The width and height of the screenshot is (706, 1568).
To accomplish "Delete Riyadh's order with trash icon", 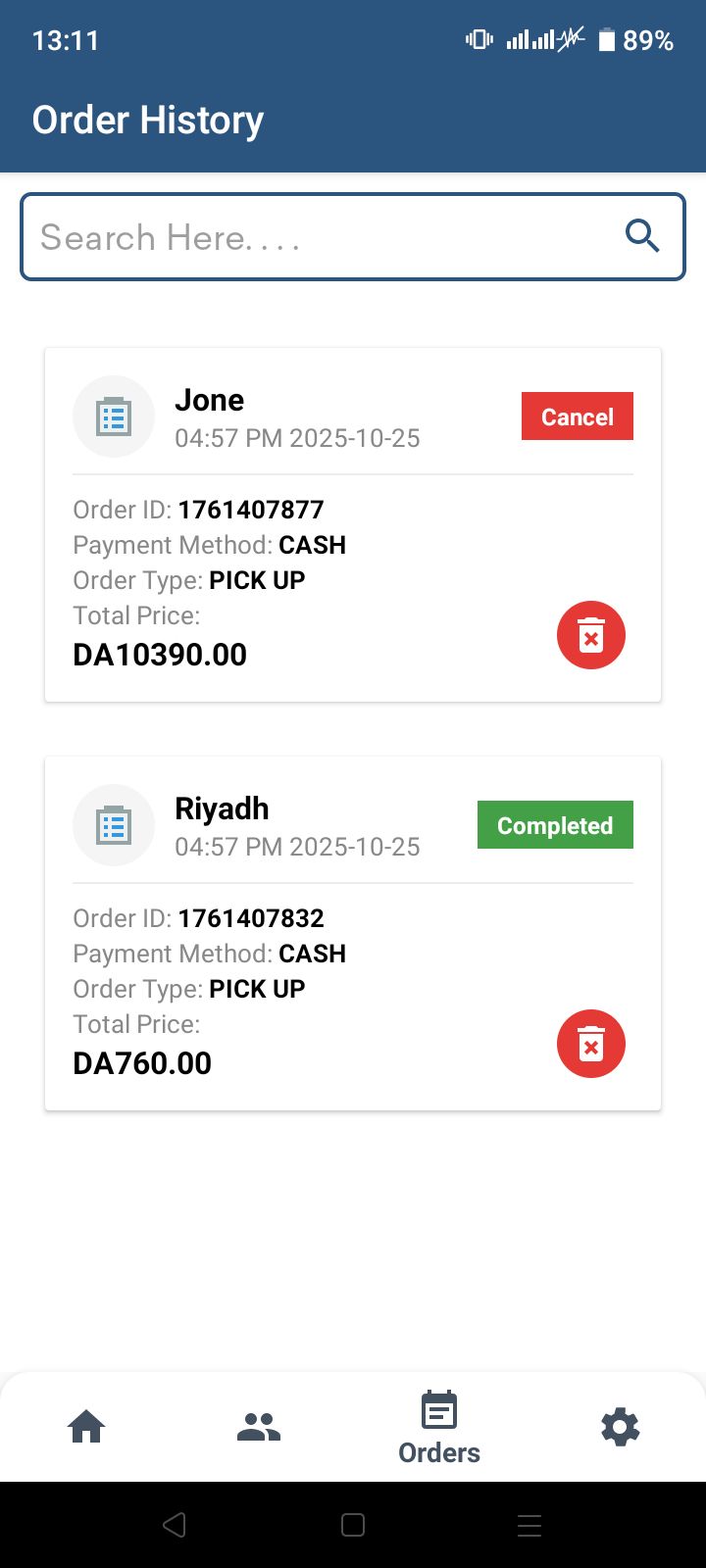I will click(591, 1044).
